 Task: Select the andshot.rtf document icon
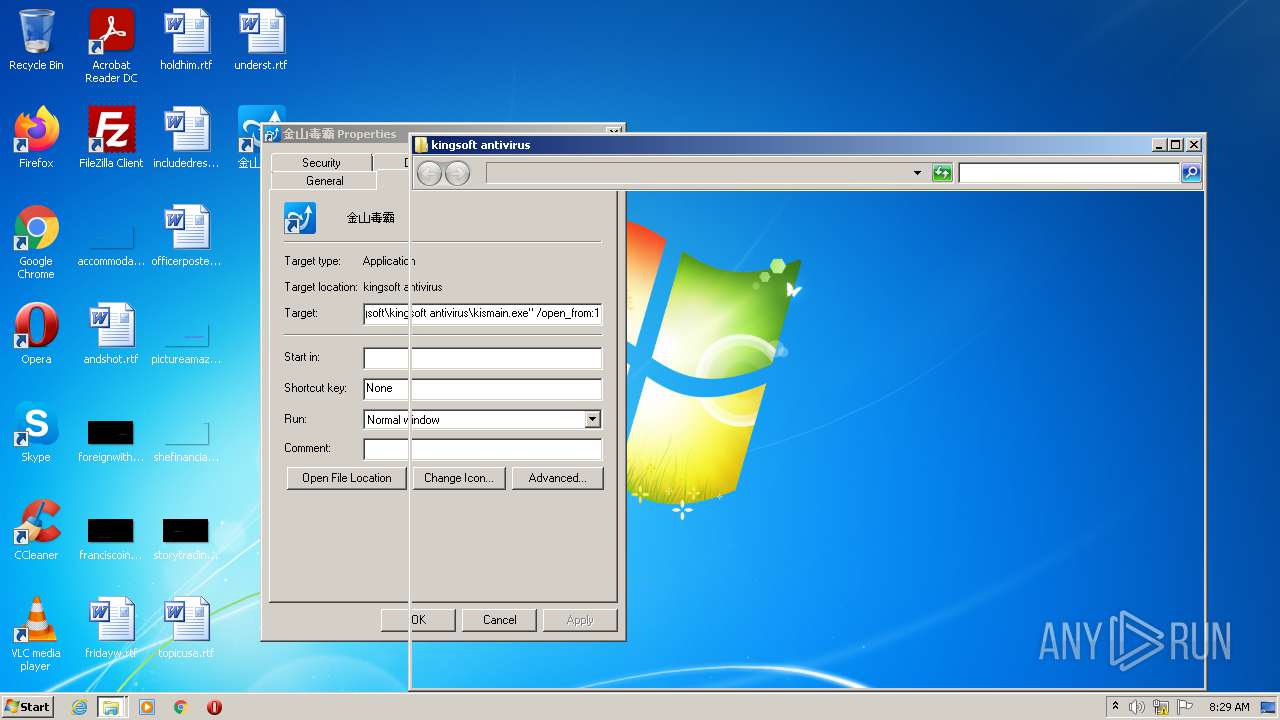[x=111, y=334]
